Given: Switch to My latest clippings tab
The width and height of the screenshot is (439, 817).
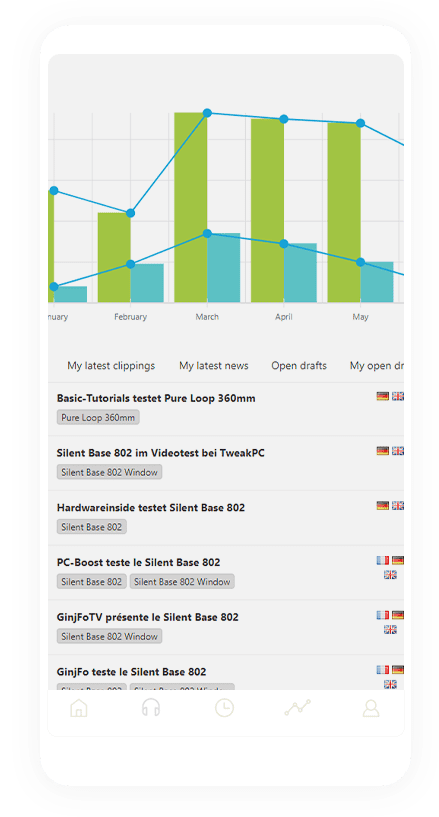Looking at the screenshot, I should 111,366.
